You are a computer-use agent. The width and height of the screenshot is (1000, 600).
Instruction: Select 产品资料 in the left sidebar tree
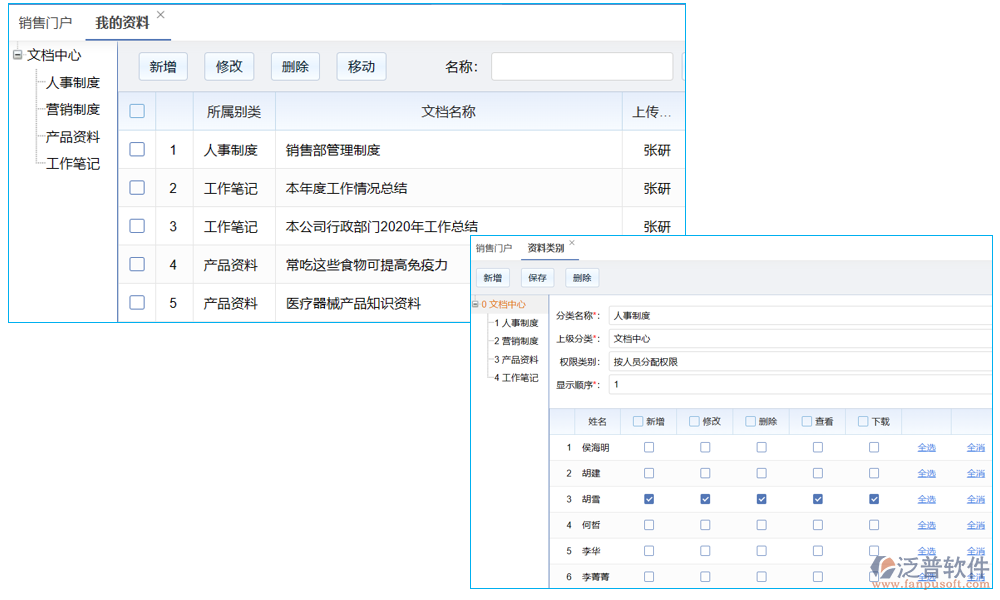(x=72, y=136)
